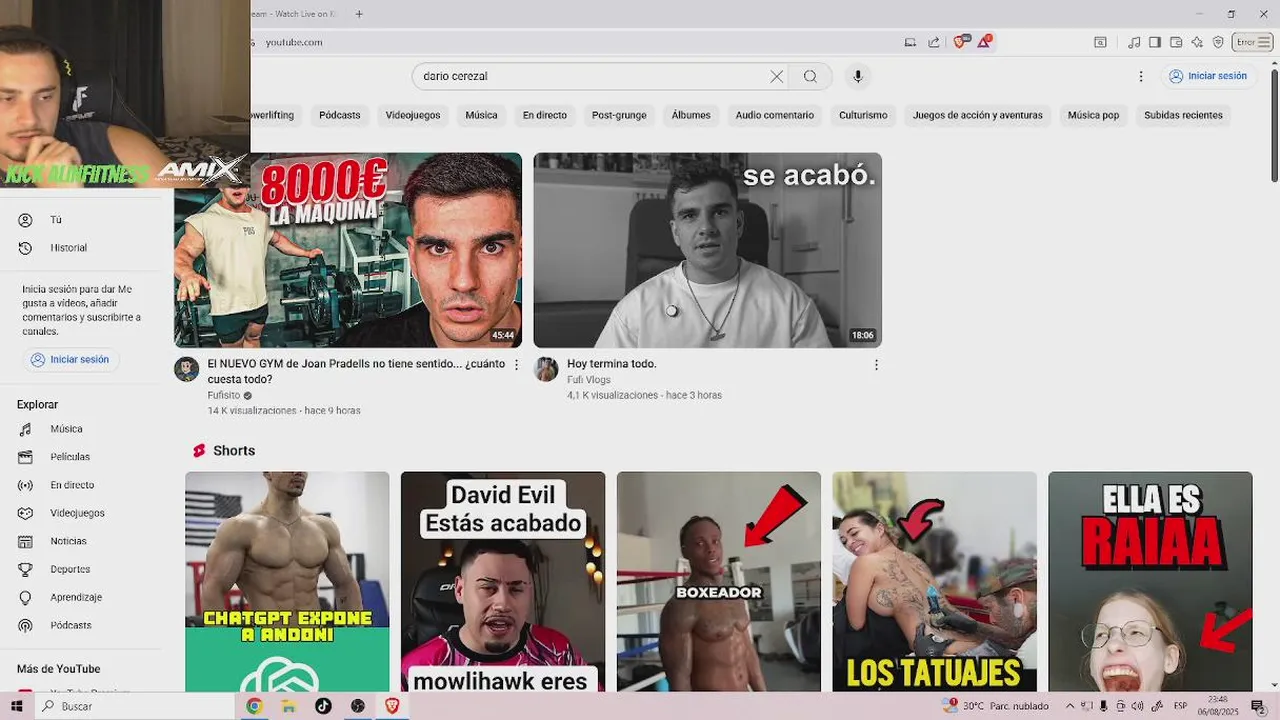The width and height of the screenshot is (1280, 720).
Task: Select the Música pop filter chip
Action: 1093,115
